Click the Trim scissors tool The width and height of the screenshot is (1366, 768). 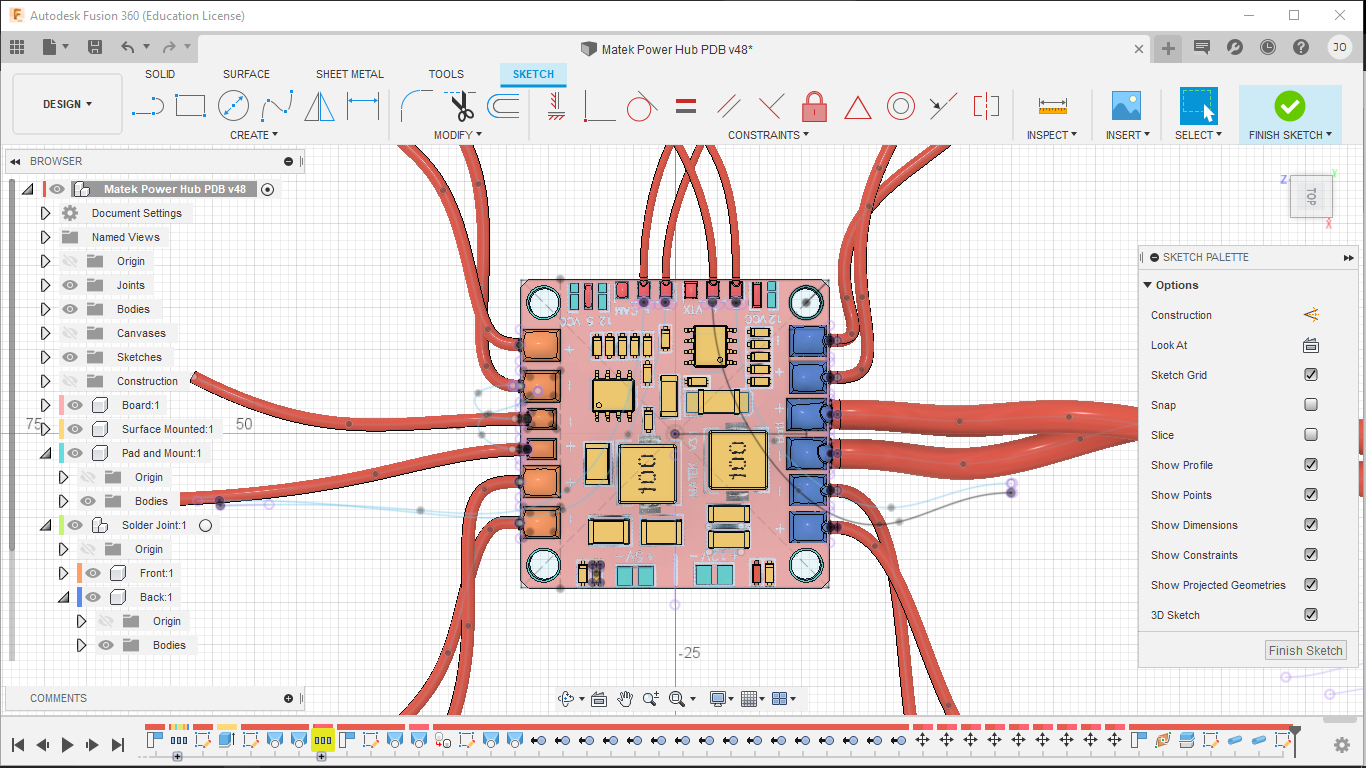(x=461, y=105)
